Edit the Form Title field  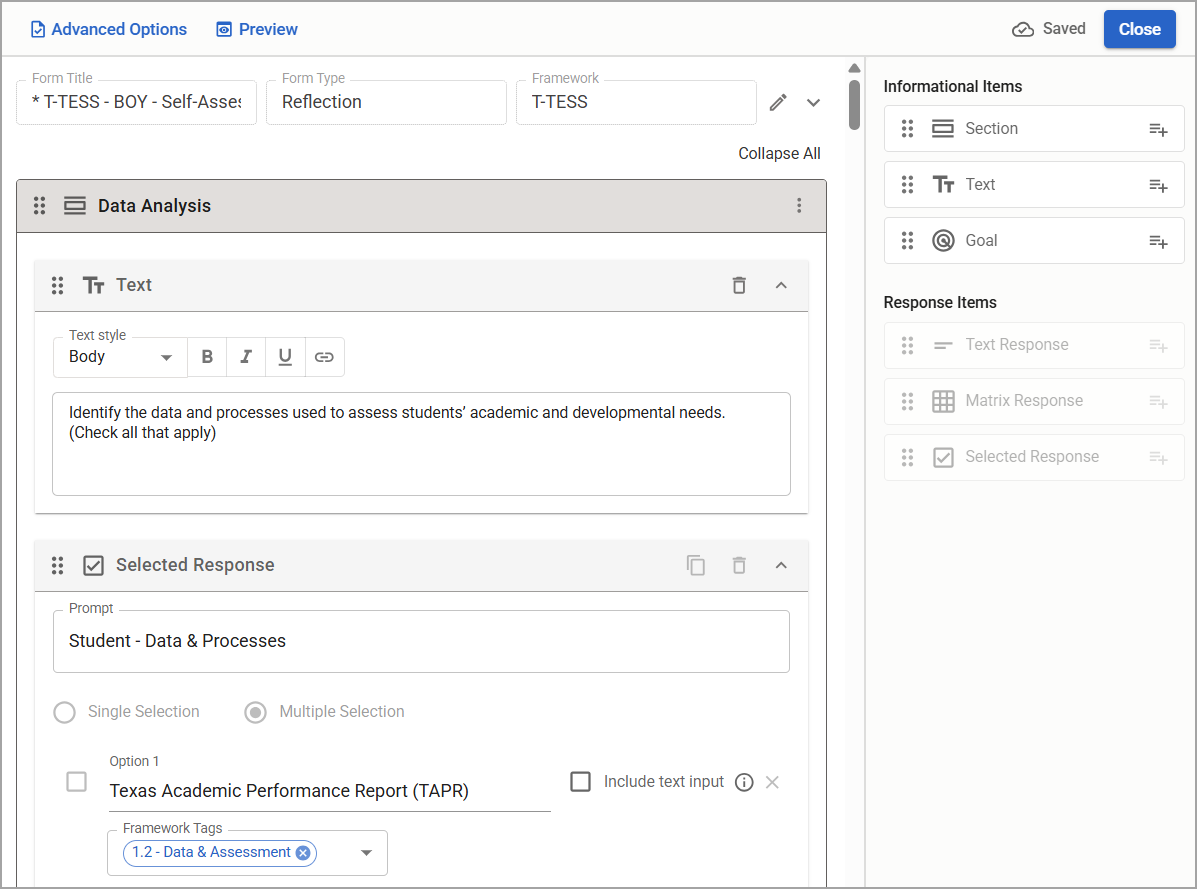tap(137, 102)
